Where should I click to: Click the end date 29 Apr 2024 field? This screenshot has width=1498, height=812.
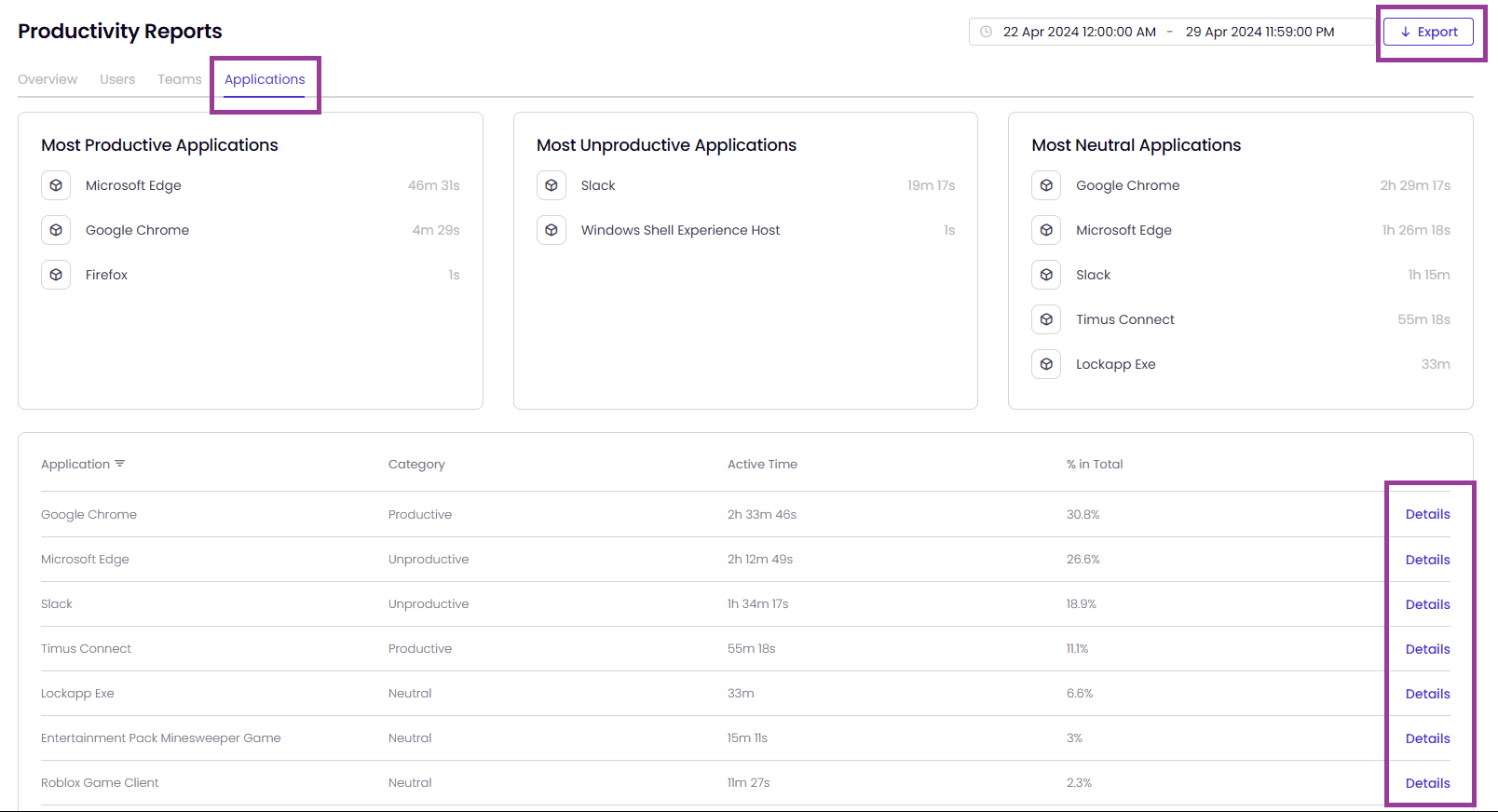click(x=1260, y=32)
